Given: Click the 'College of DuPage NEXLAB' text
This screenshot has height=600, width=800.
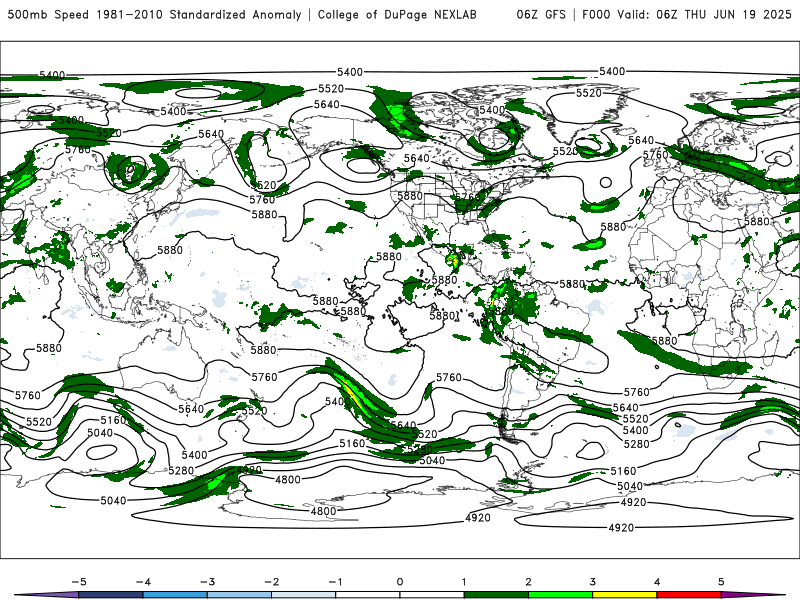Looking at the screenshot, I should coord(397,15).
